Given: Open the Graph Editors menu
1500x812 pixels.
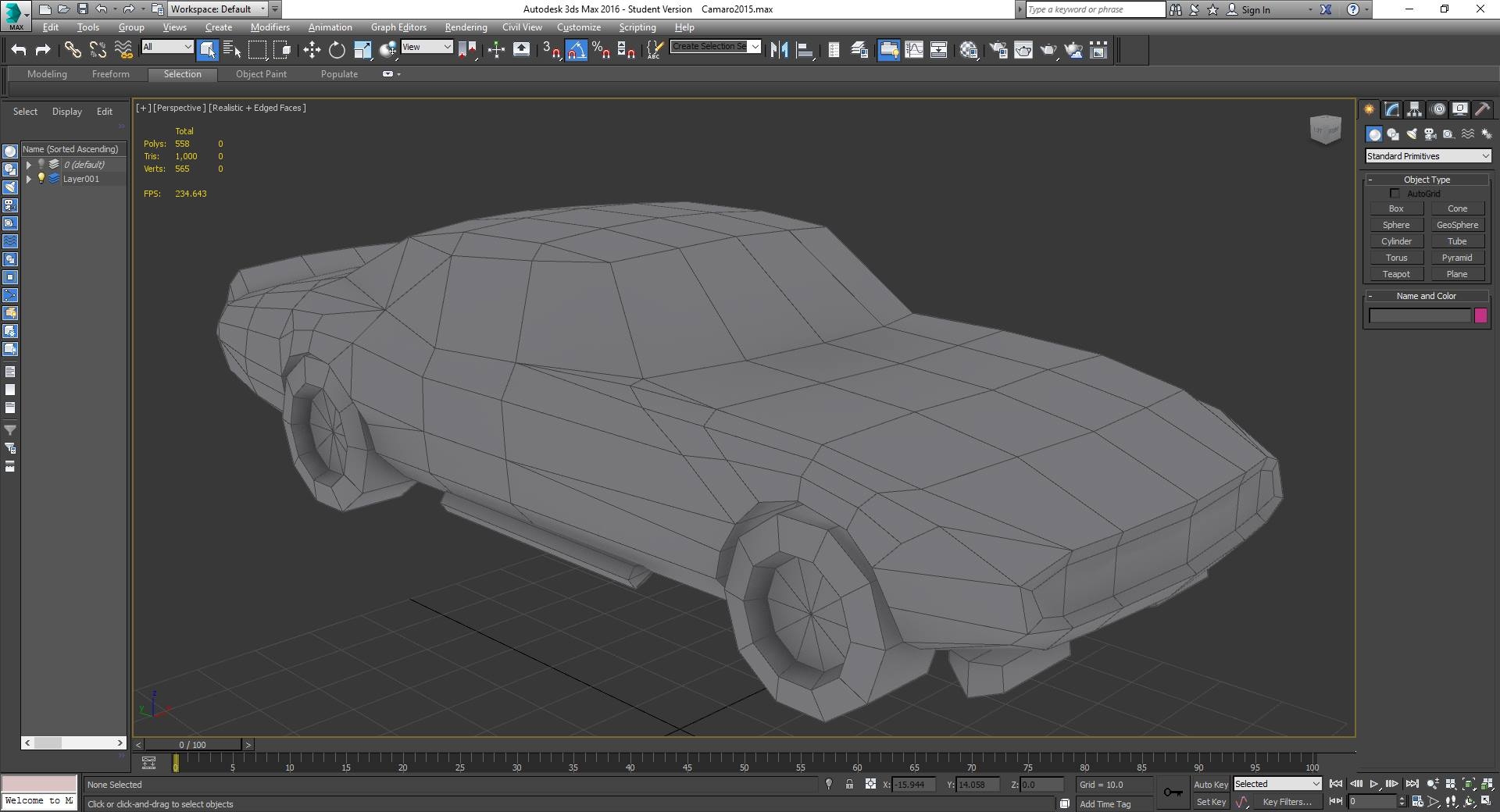Looking at the screenshot, I should 398,27.
